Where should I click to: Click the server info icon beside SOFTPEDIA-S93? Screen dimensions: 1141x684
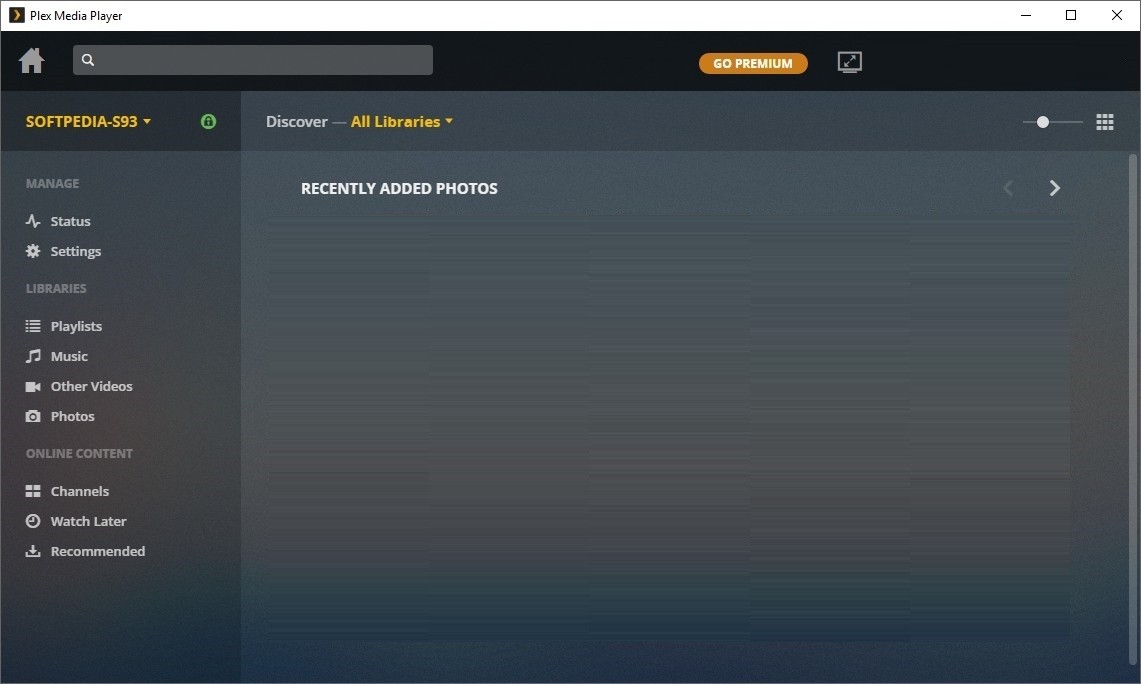(x=208, y=121)
